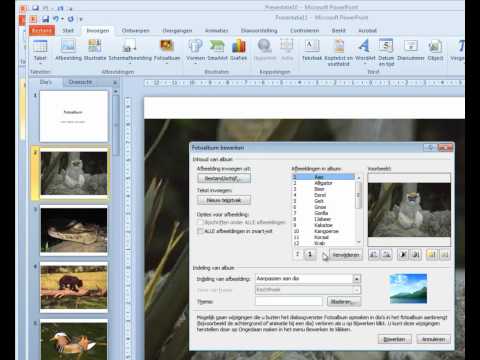Open the quick access toolbar customize arrow
The image size is (480, 360).
tap(81, 19)
